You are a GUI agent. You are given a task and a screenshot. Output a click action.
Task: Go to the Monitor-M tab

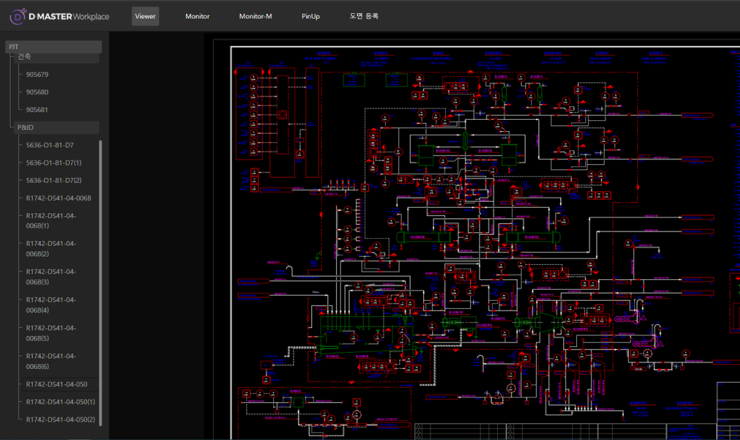pos(255,17)
